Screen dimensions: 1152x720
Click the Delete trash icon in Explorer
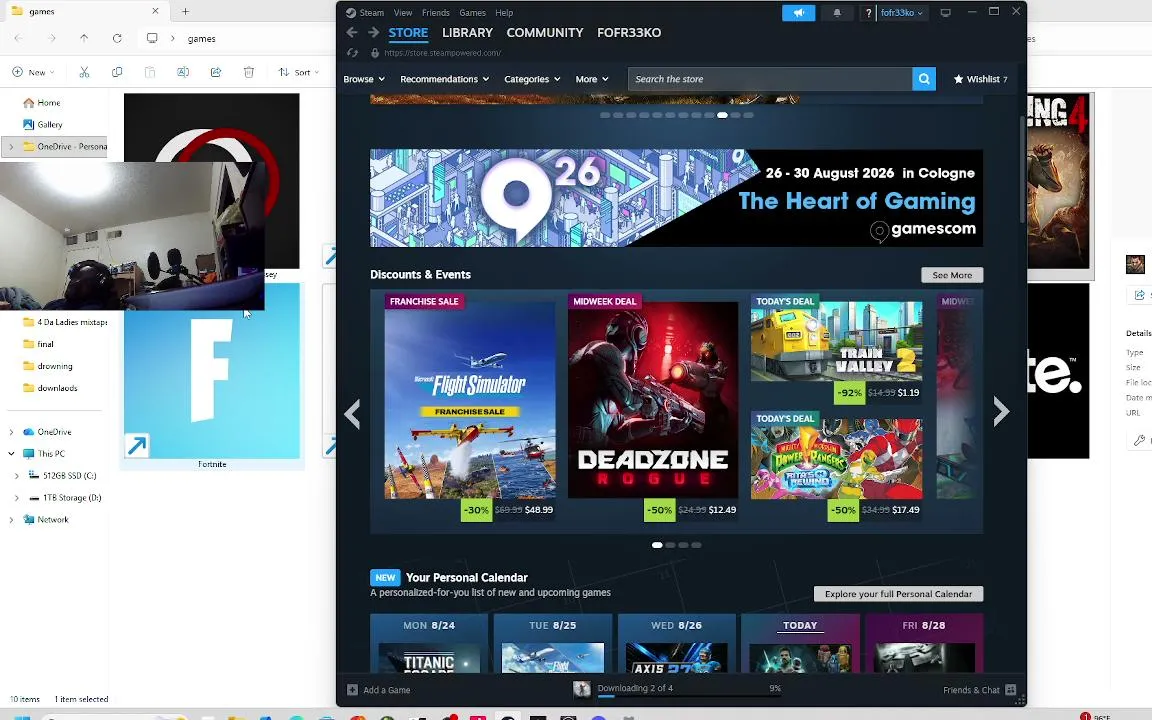(x=249, y=72)
